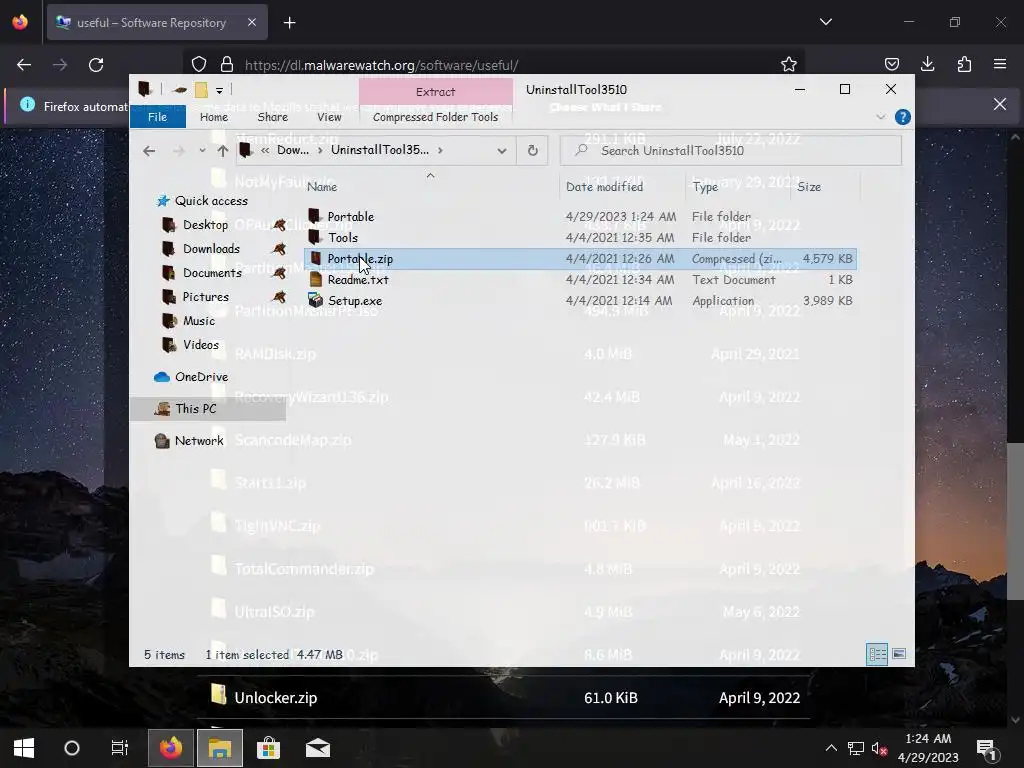Dismiss the Firefox notification bar
Screen dimensions: 1024x768
point(999,104)
